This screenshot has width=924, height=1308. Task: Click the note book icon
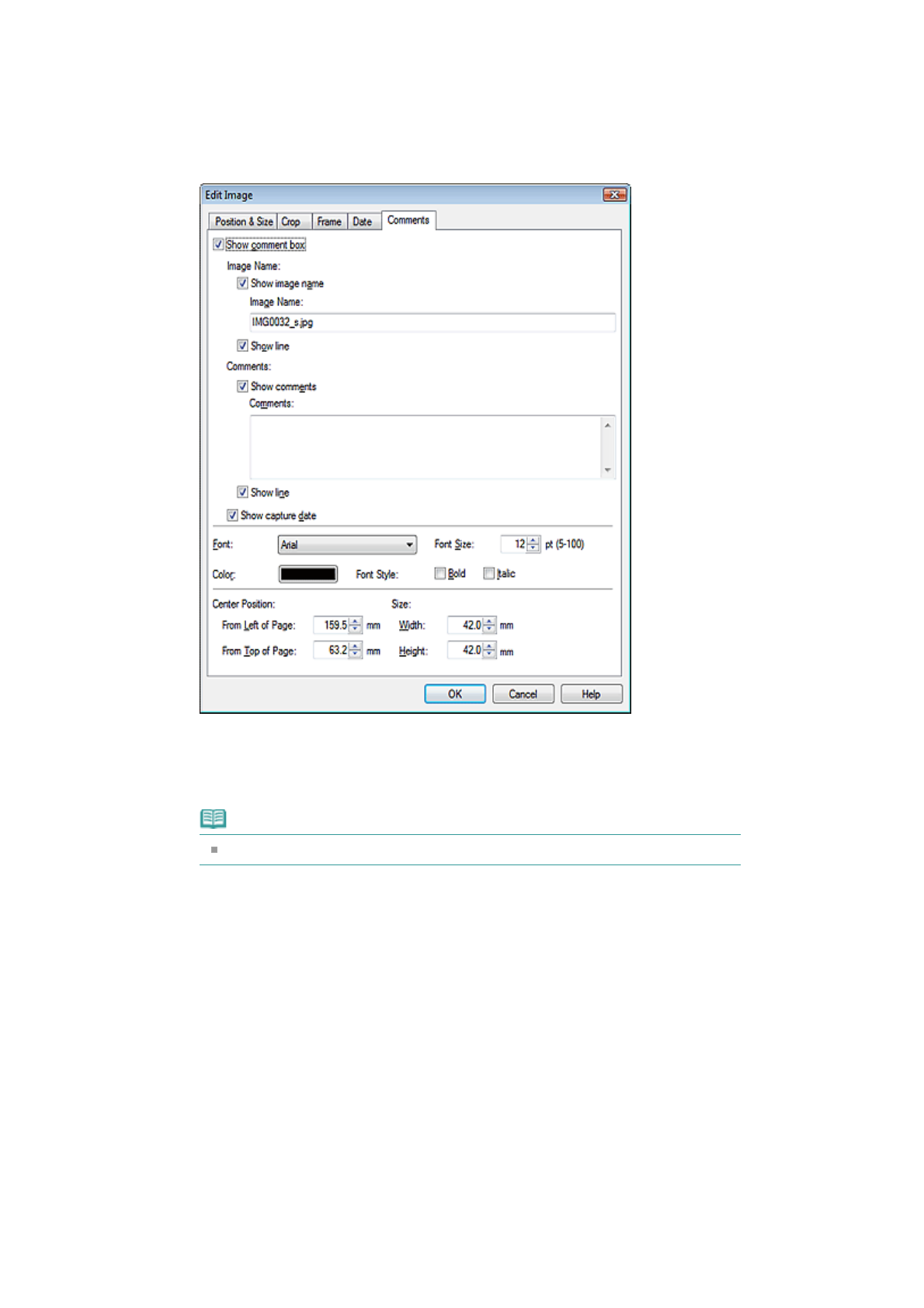click(x=213, y=818)
